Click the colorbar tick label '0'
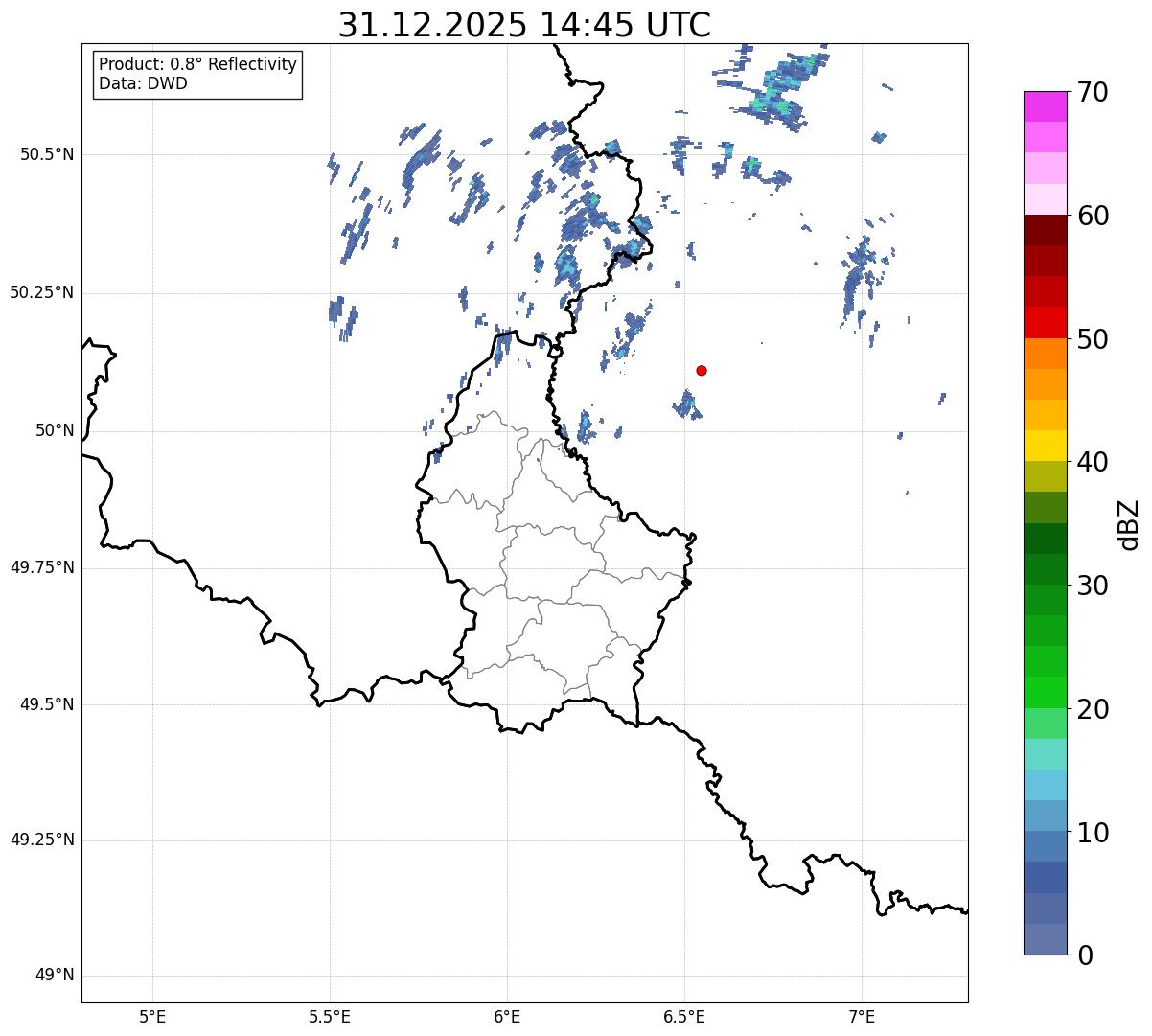The width and height of the screenshot is (1152, 1036). pos(1084,955)
